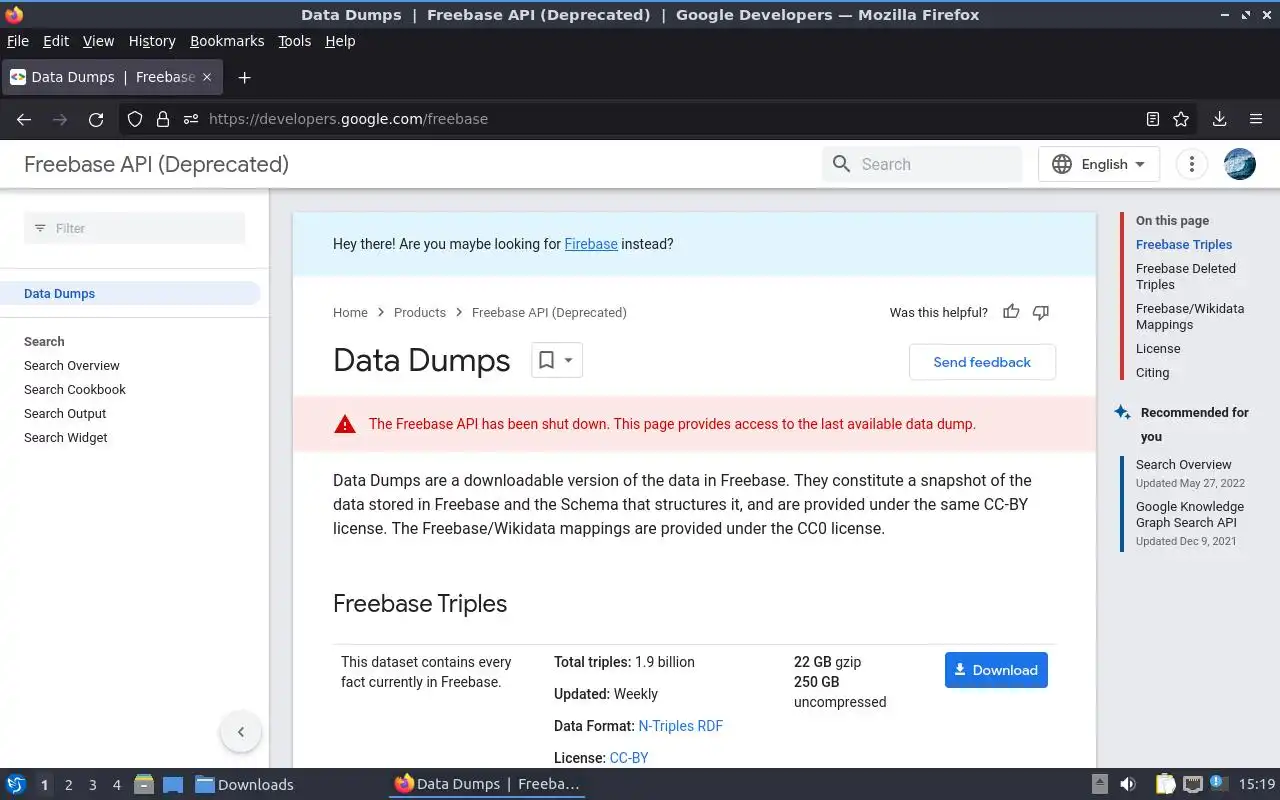Mark page helpful with thumbs up
The width and height of the screenshot is (1280, 800).
point(1011,312)
